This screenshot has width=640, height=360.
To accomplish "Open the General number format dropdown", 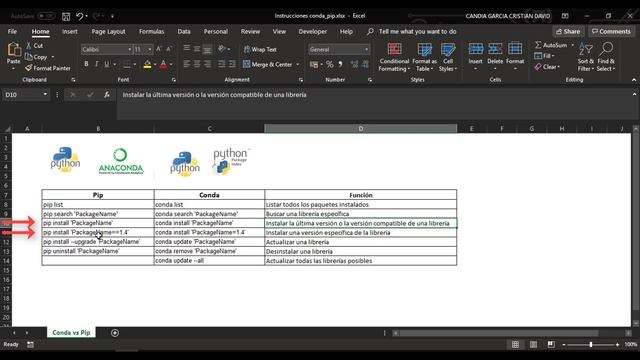I will pyautogui.click(x=366, y=49).
